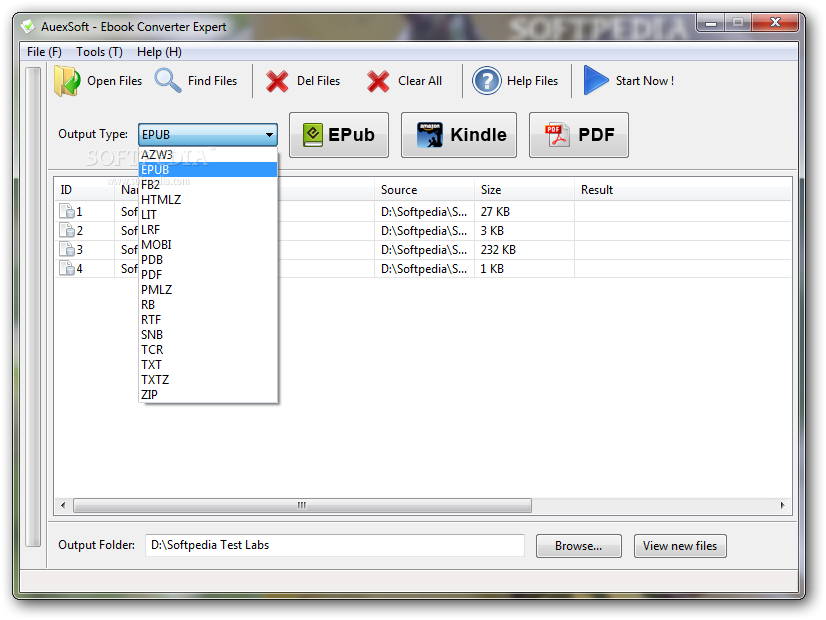Image resolution: width=826 pixels, height=620 pixels.
Task: Click file icon in row 4
Action: pyautogui.click(x=66, y=268)
